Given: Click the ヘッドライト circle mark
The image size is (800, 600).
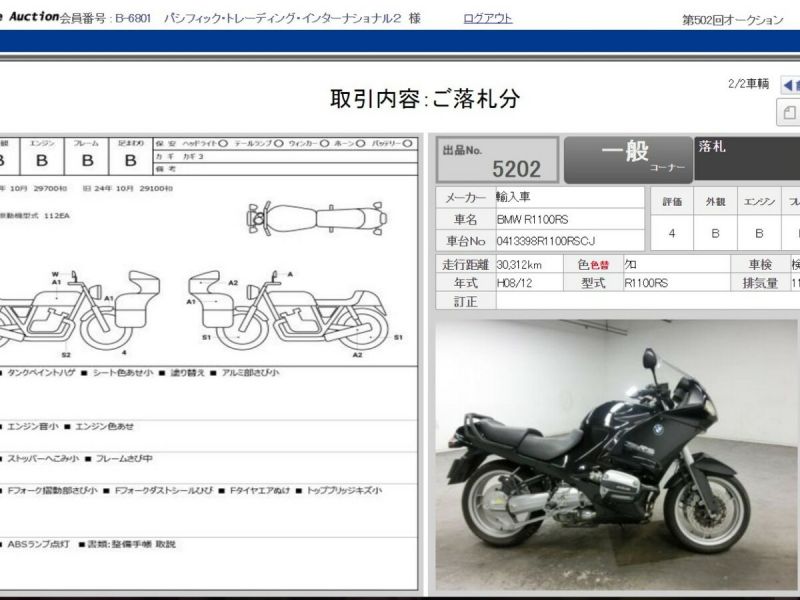Looking at the screenshot, I should pyautogui.click(x=223, y=144).
